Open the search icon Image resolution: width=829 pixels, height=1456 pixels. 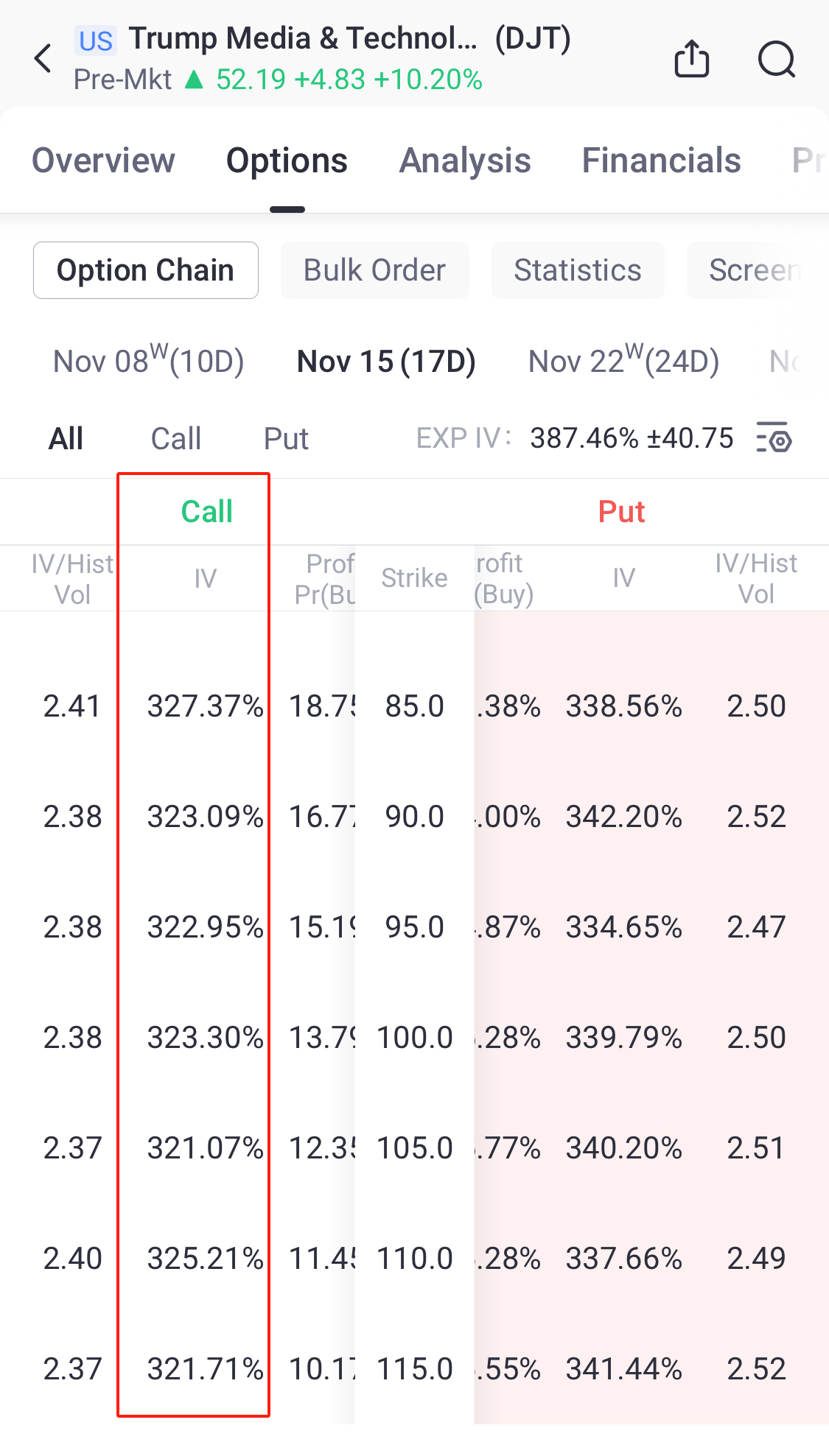[x=777, y=58]
